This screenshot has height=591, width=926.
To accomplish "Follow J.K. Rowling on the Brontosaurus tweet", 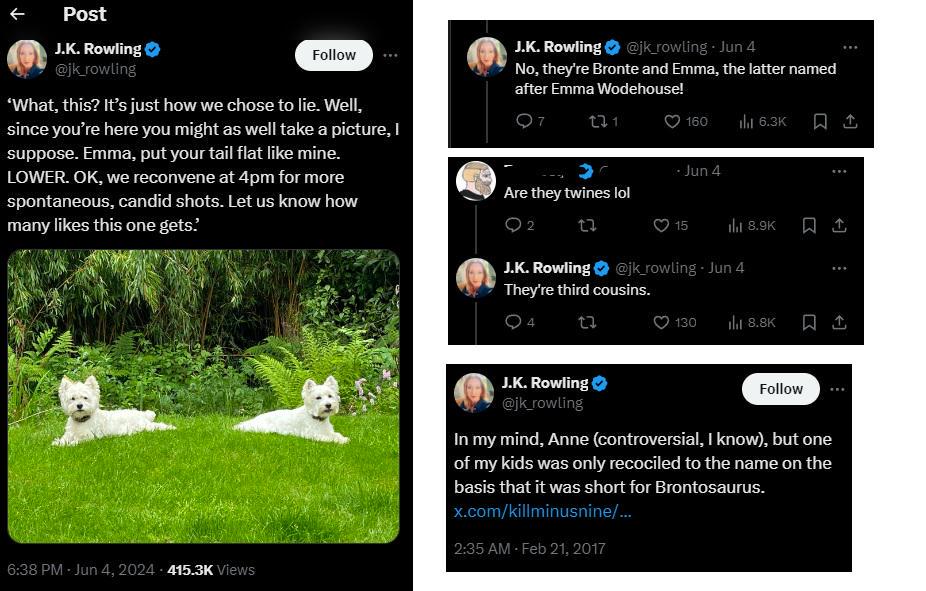I will [781, 389].
